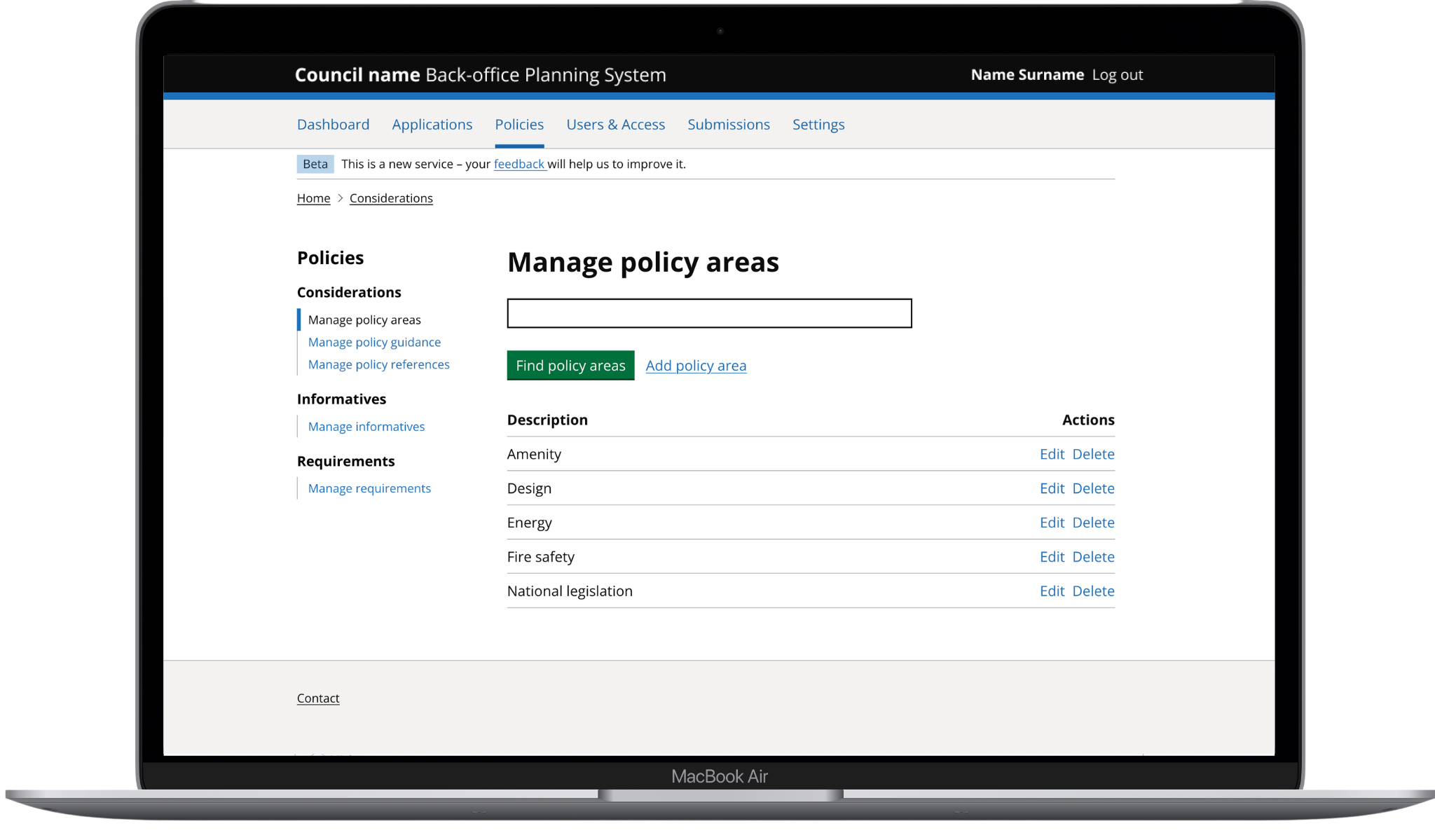
Task: Focus the policy area search field
Action: pyautogui.click(x=709, y=314)
